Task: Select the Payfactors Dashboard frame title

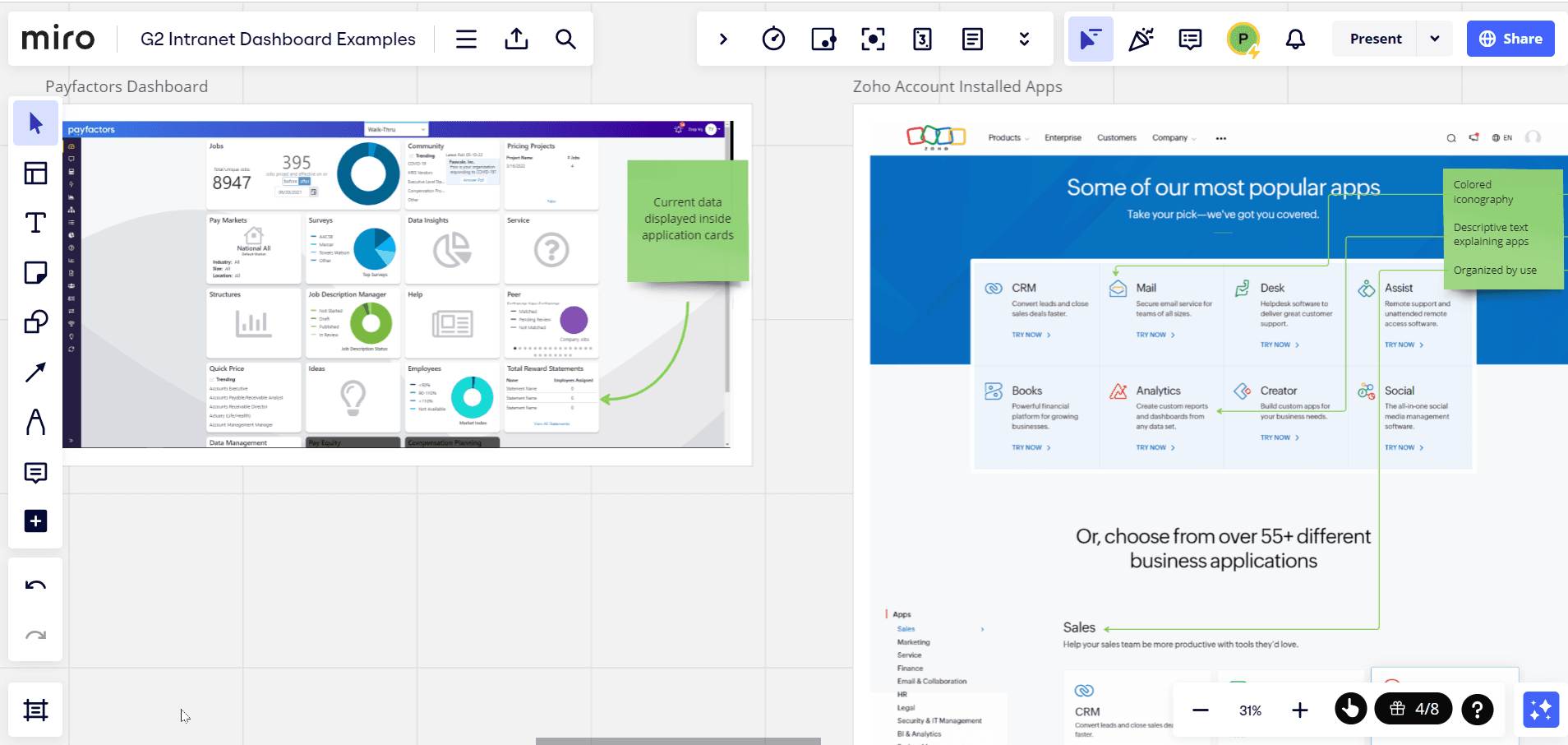Action: click(127, 86)
